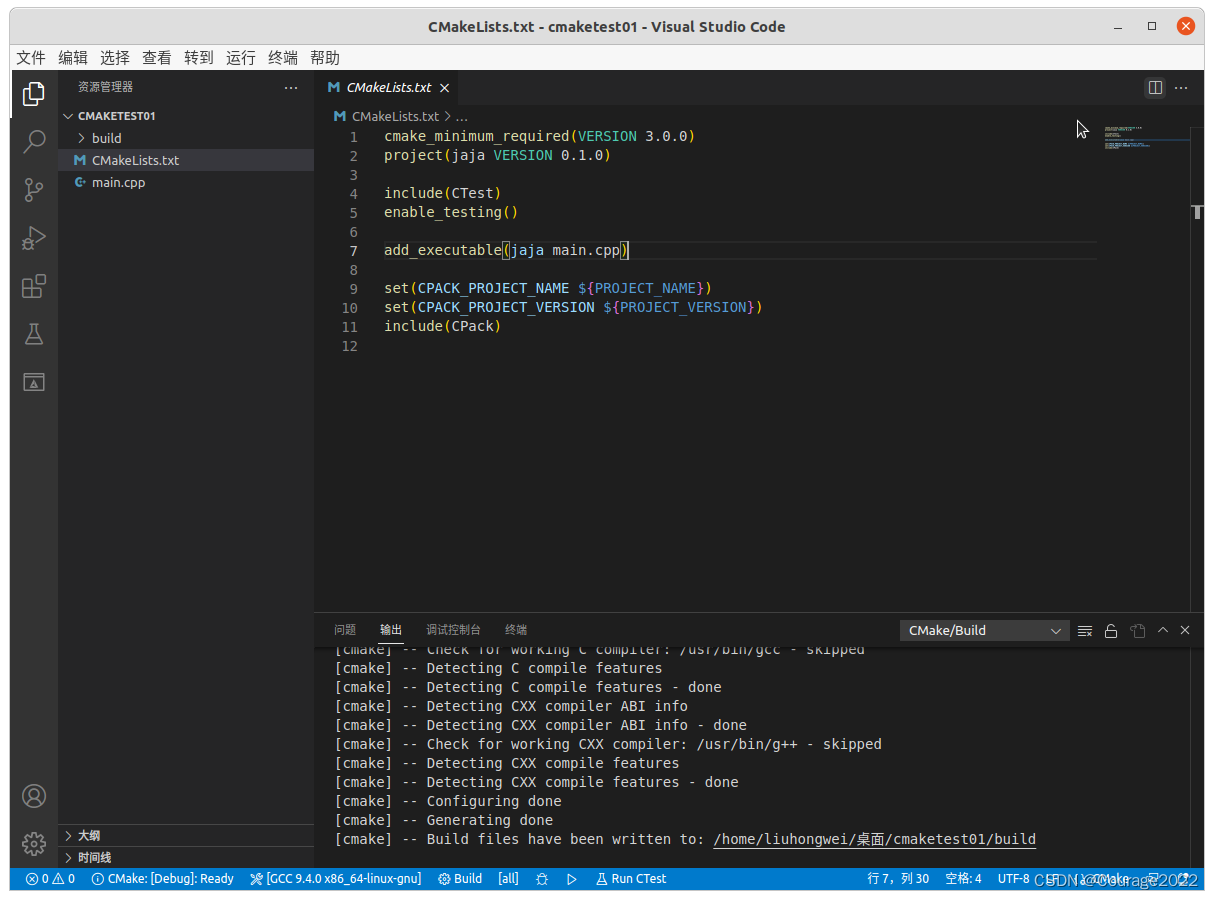Expand the 时间线 timeline section
Viewport: 1214px width, 900px height.
tap(186, 857)
